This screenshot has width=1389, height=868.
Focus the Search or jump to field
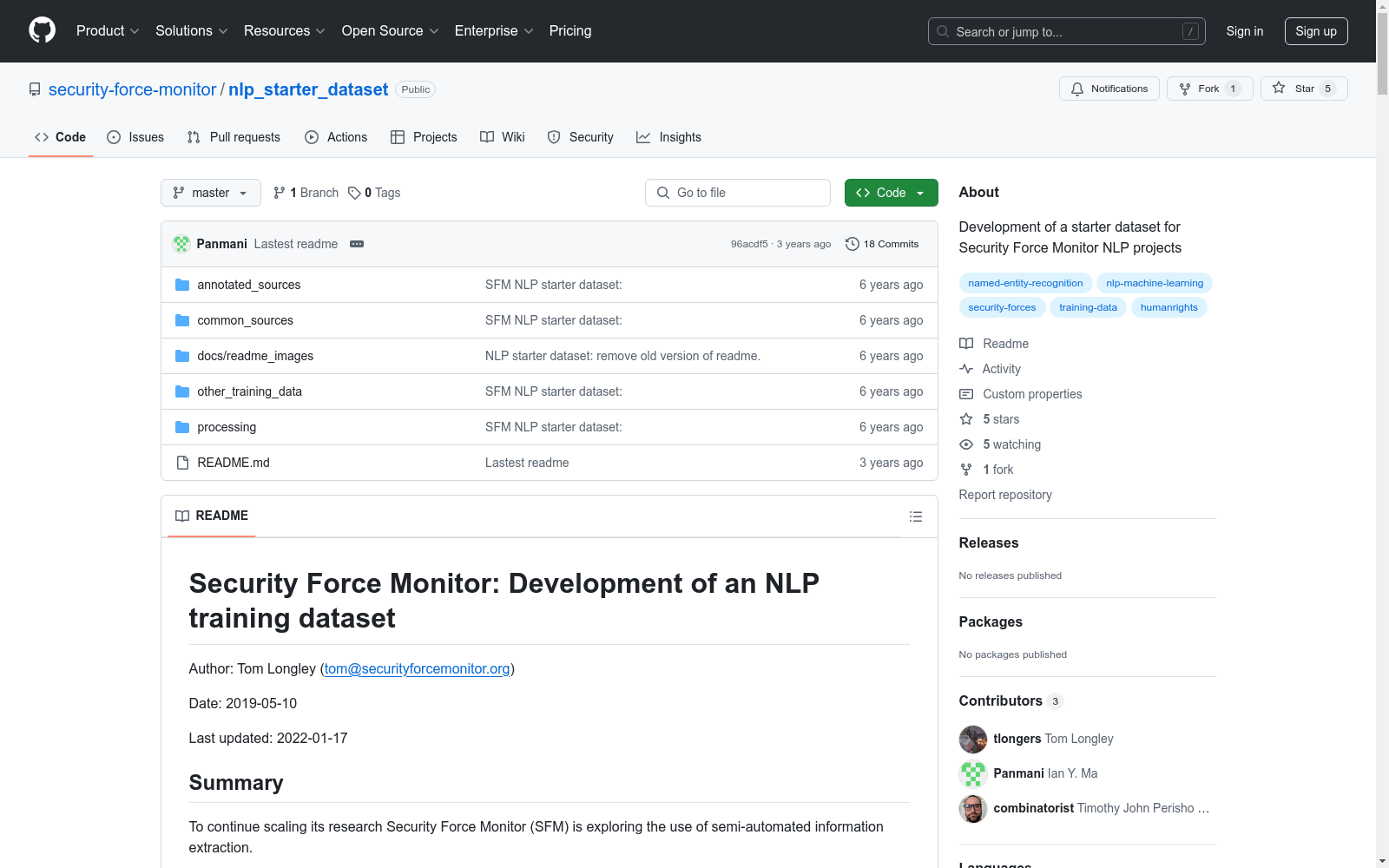coord(1066,31)
